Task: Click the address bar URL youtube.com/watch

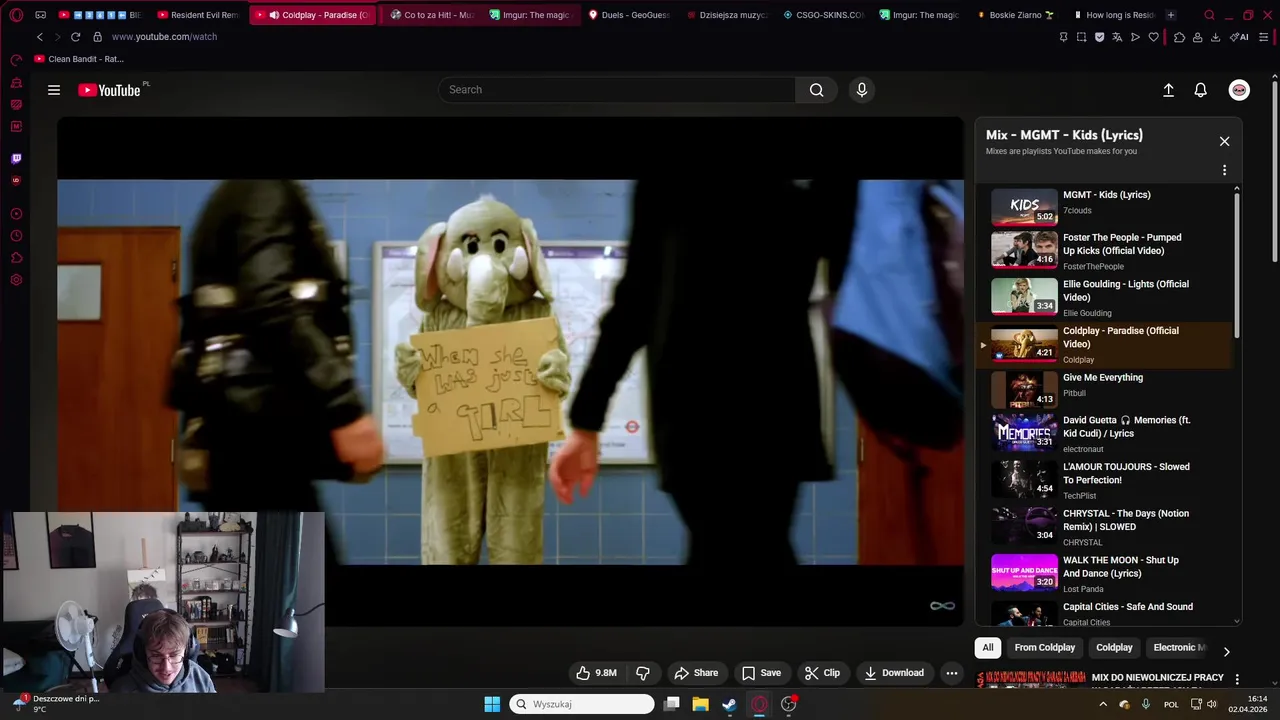Action: [x=164, y=37]
